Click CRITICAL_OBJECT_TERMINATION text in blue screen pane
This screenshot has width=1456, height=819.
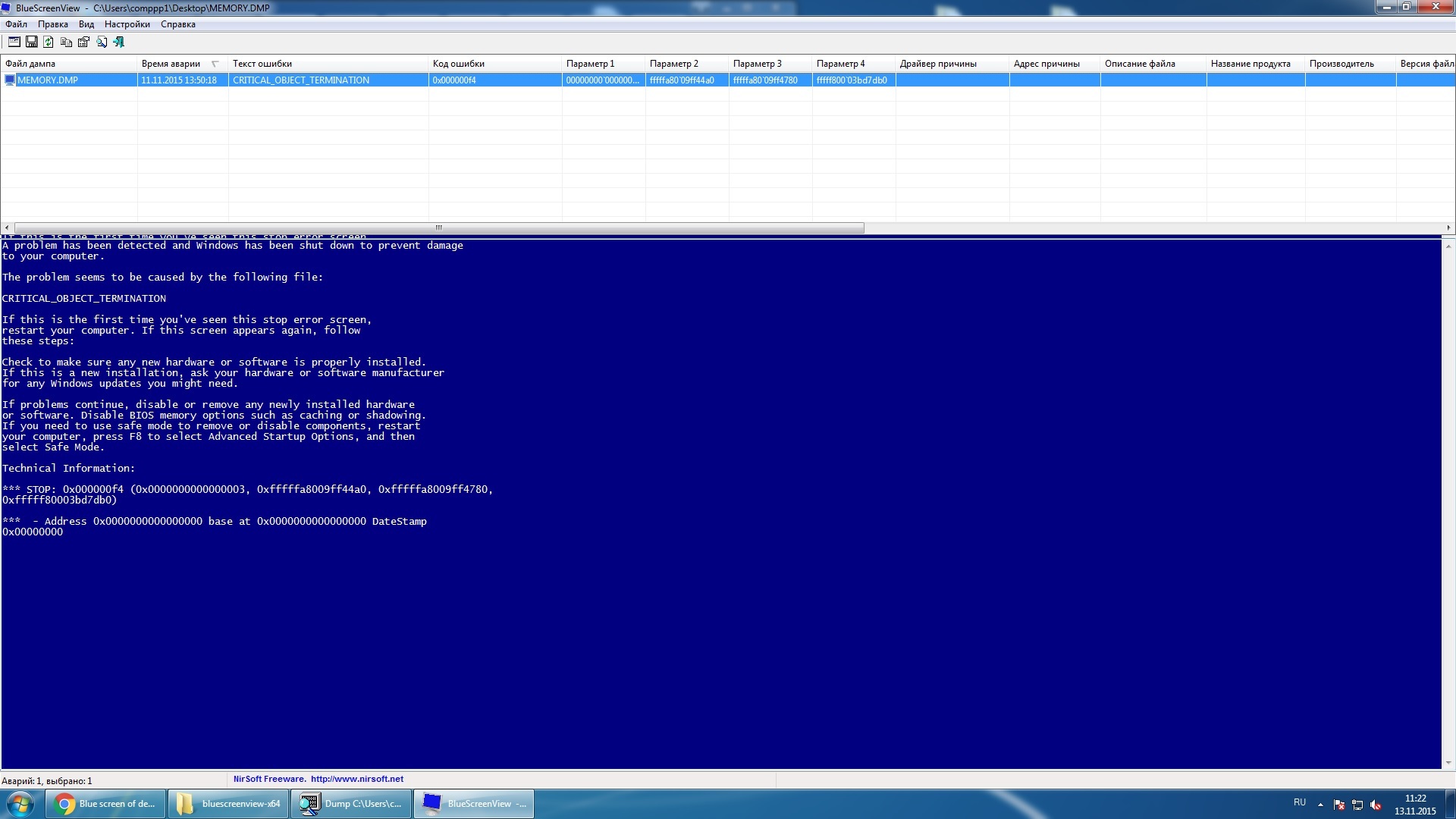pos(84,299)
